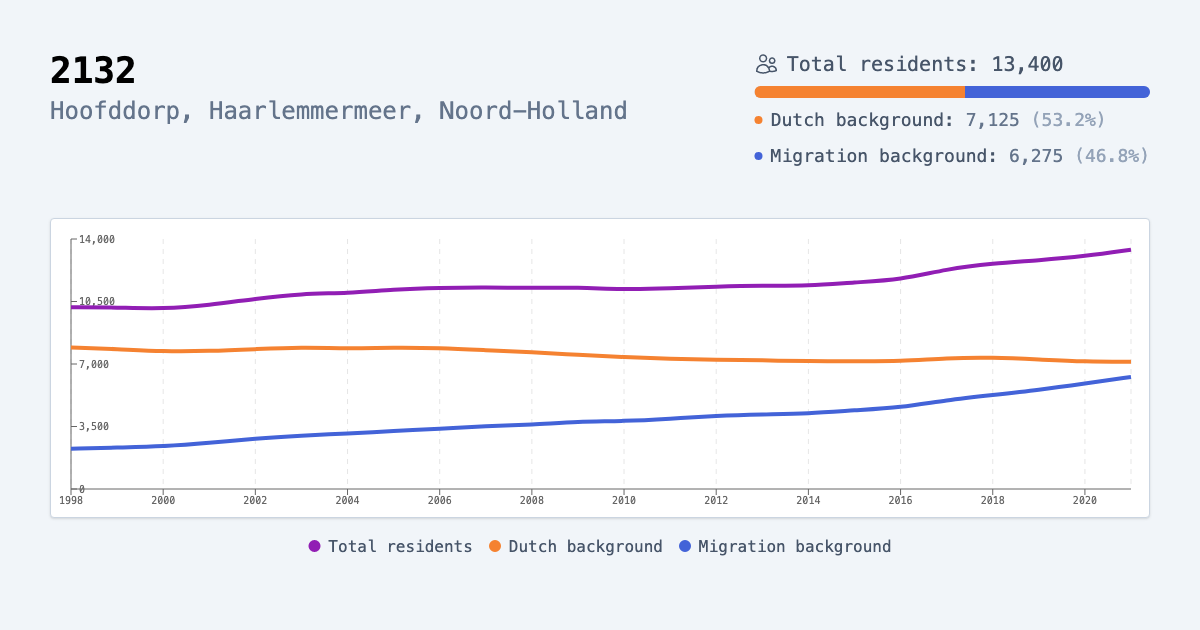Click the 2006 x-axis label
Screen dimensions: 1200x630
[439, 499]
